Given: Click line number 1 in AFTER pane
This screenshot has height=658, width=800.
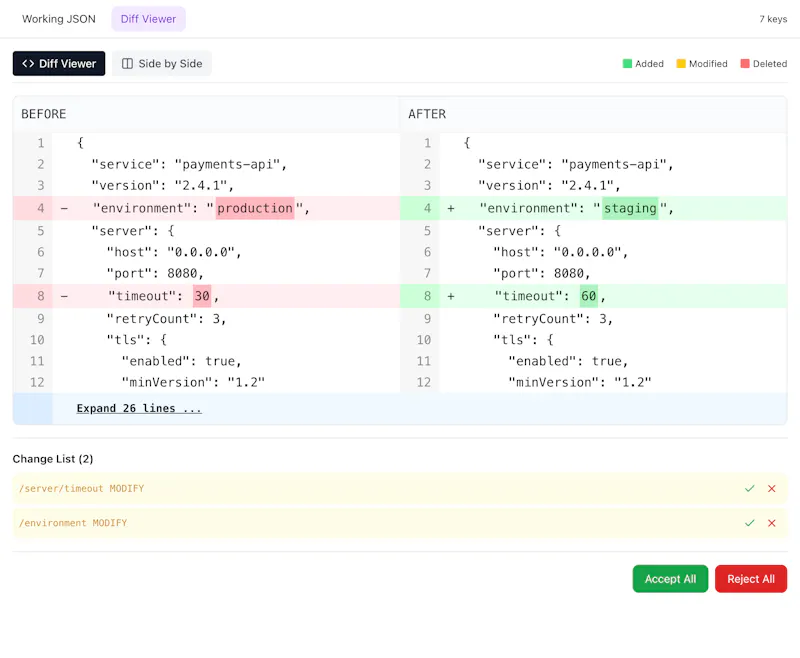Looking at the screenshot, I should coord(428,143).
